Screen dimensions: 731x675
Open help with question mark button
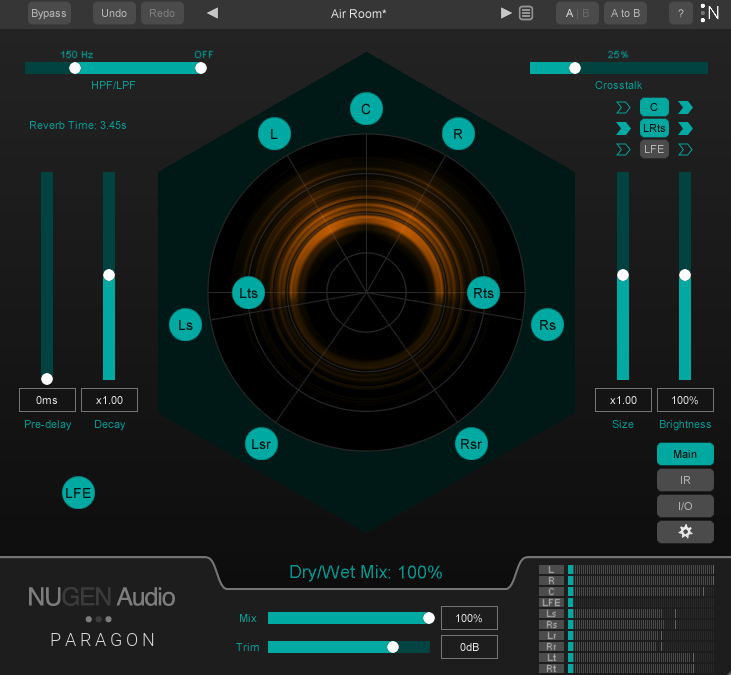coord(681,13)
